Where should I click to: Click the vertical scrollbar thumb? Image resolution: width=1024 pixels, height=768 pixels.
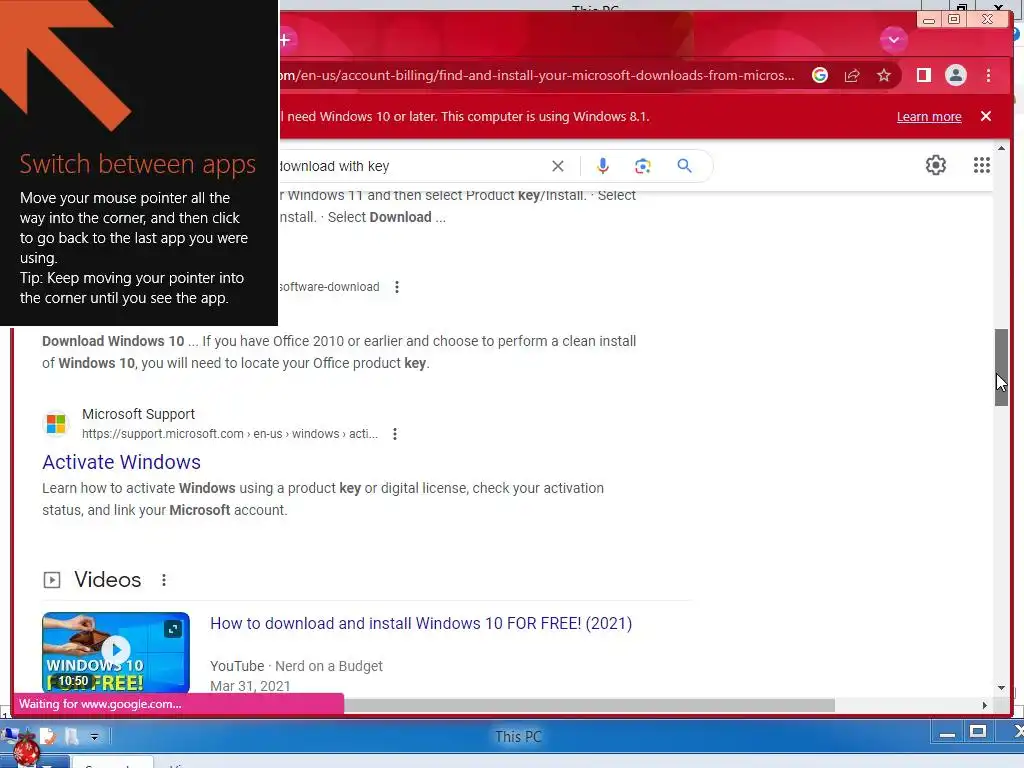pyautogui.click(x=1001, y=368)
